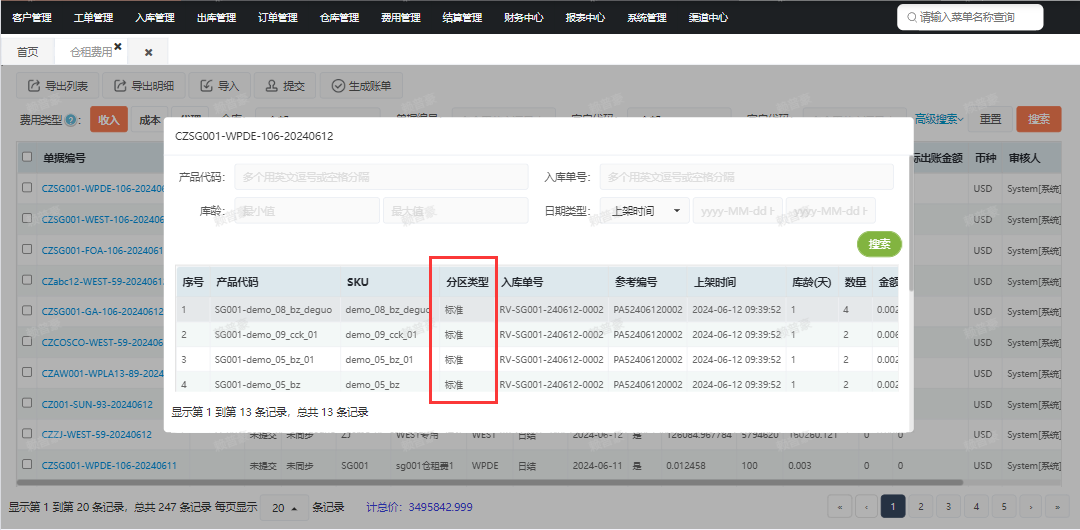Check the row CZZJ-WEST-59-20240612 checkbox

(28, 434)
